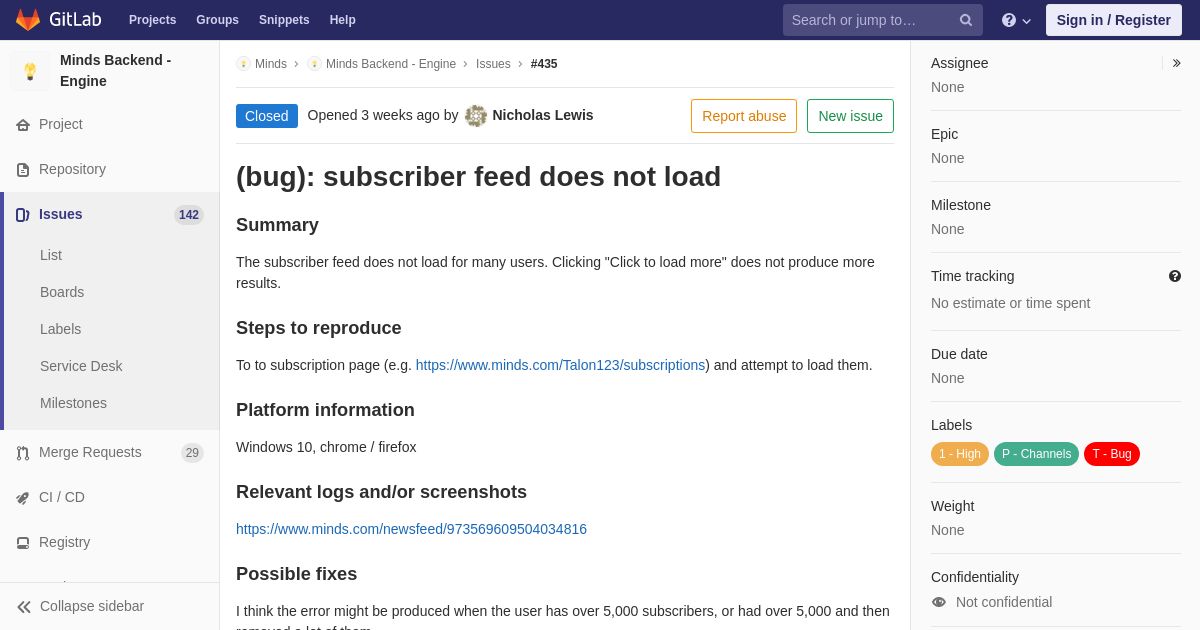Click the Minds Backend - Engine breadcrumb link
The height and width of the screenshot is (630, 1200).
tap(391, 64)
